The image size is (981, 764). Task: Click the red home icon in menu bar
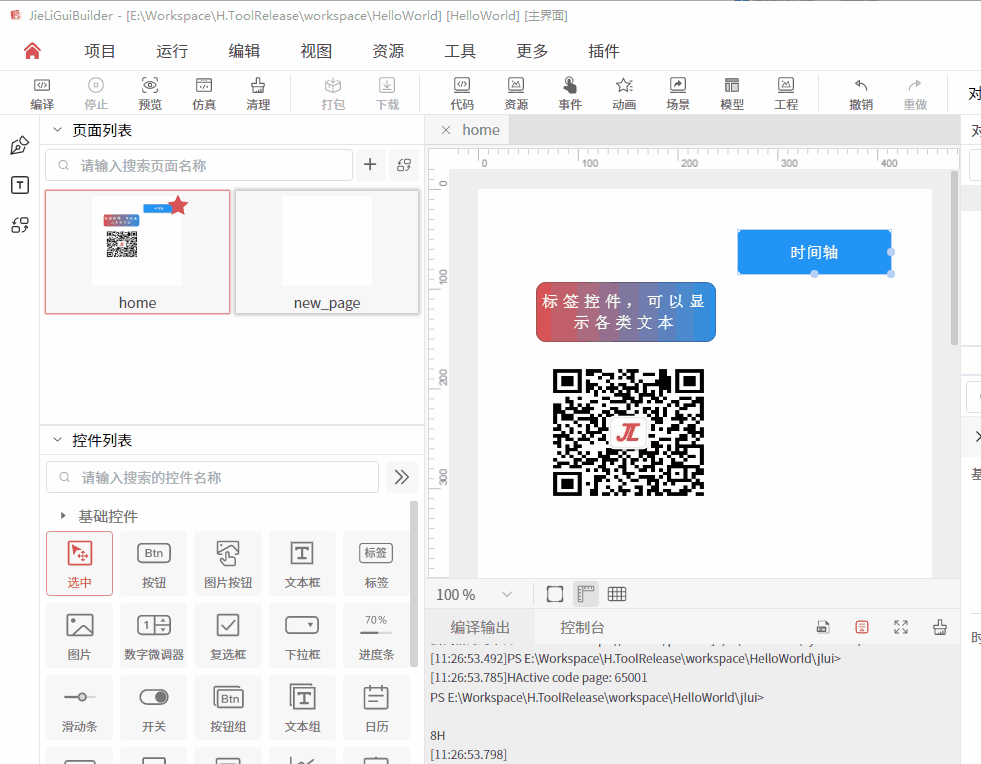click(32, 51)
